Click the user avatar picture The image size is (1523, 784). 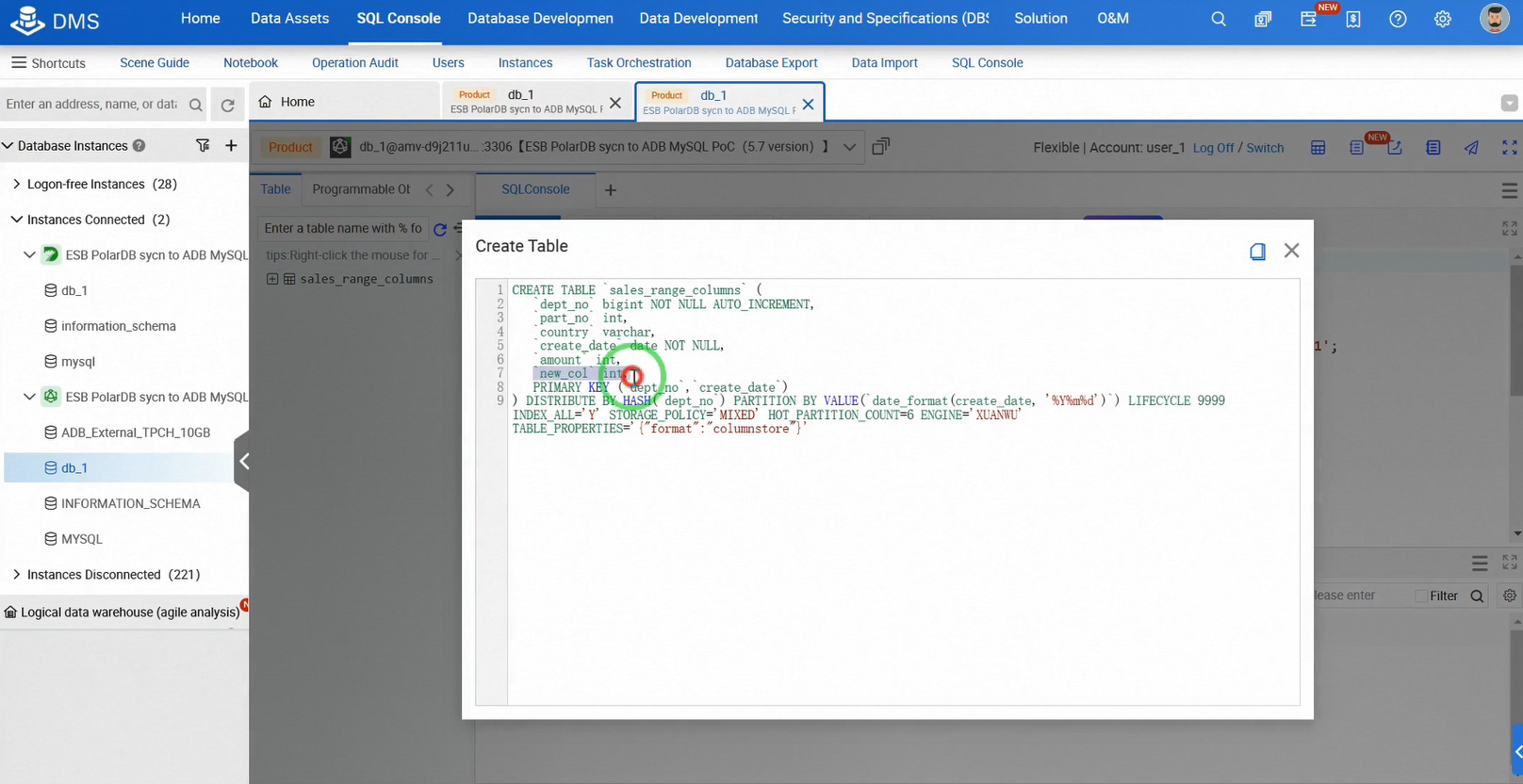(x=1495, y=19)
